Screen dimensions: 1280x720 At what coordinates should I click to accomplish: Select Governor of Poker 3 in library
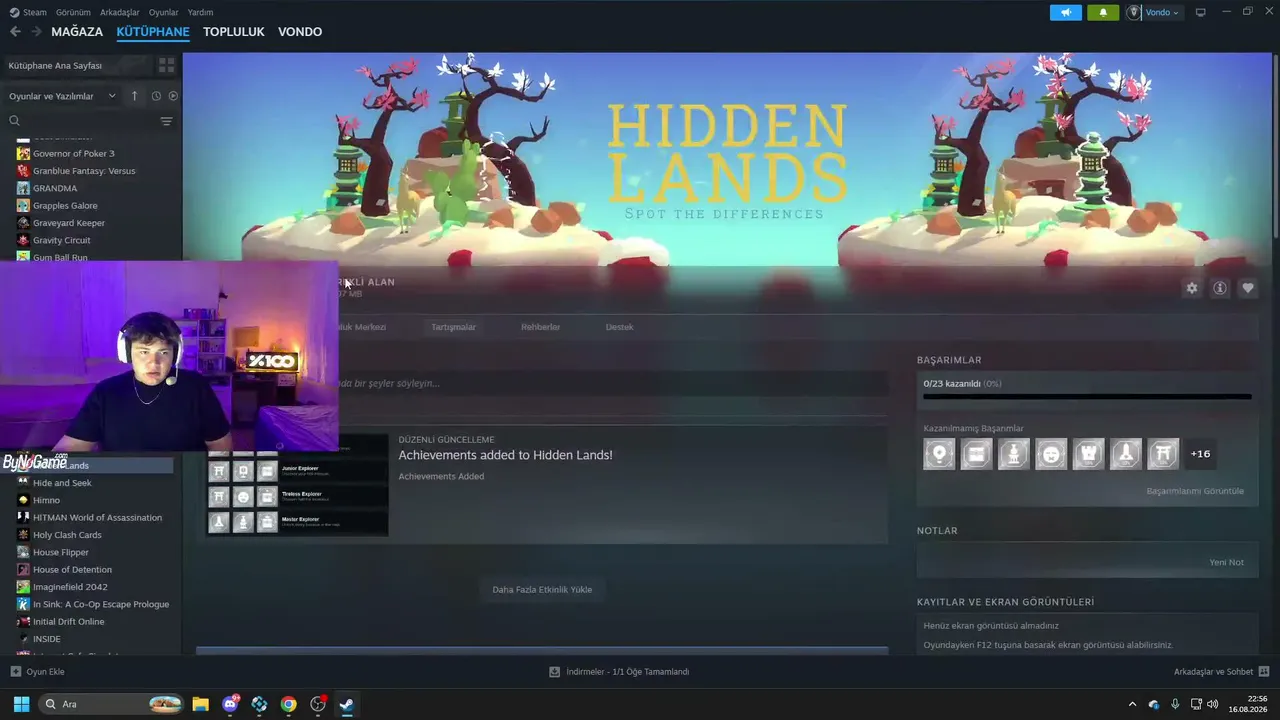73,154
